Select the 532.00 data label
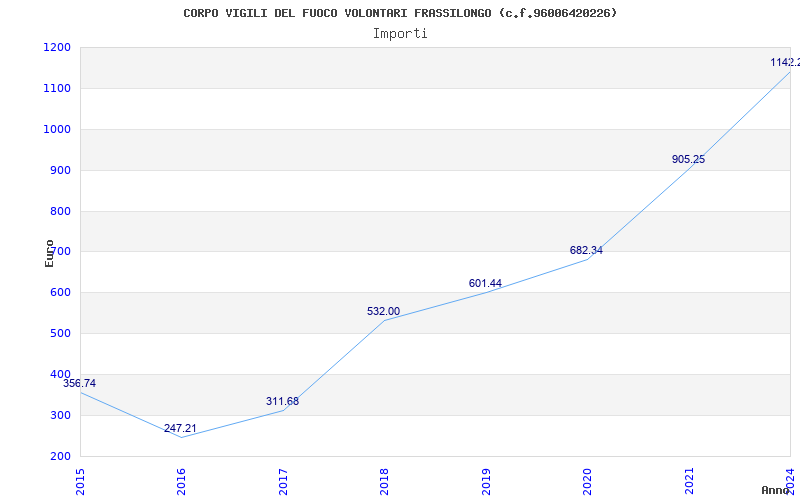Image resolution: width=800 pixels, height=500 pixels. (x=383, y=311)
